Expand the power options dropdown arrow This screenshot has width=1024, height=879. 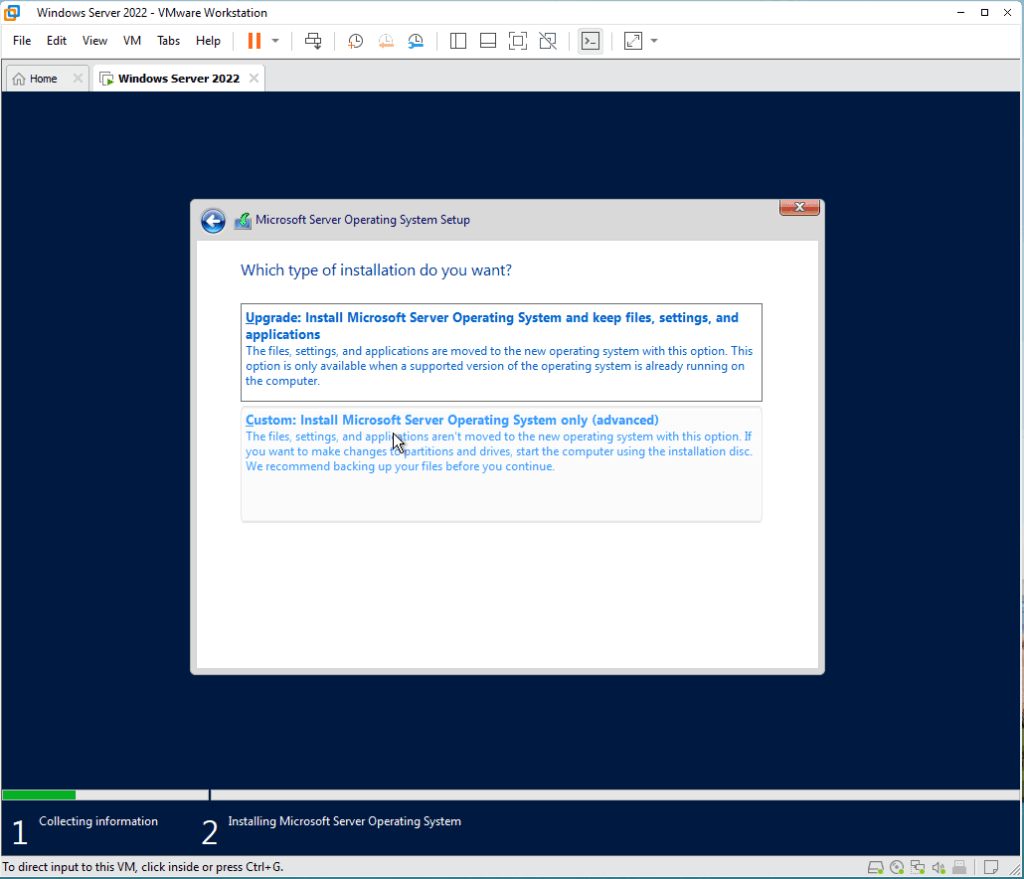click(276, 41)
